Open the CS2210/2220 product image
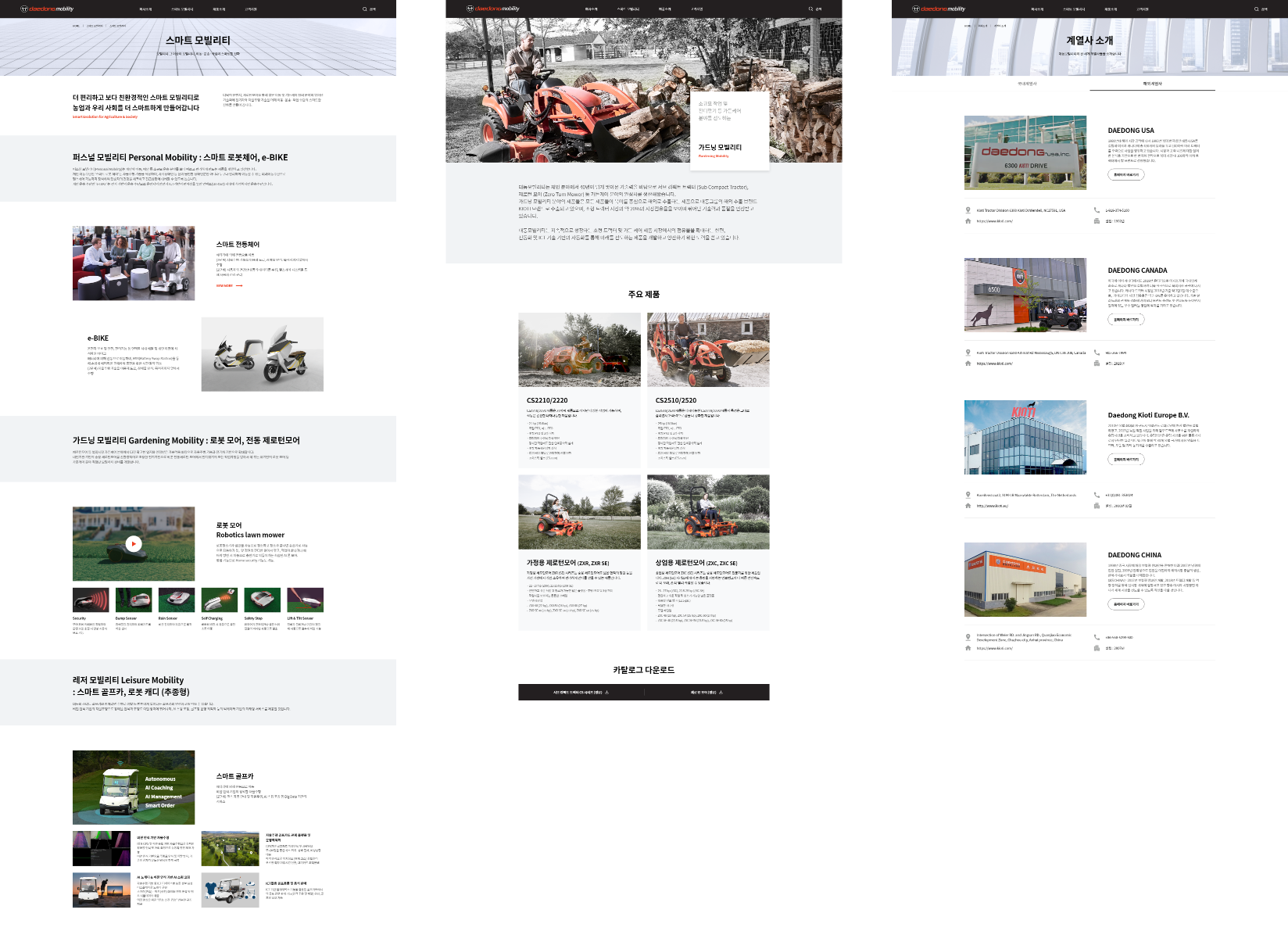The image size is (1288, 949). click(x=579, y=349)
